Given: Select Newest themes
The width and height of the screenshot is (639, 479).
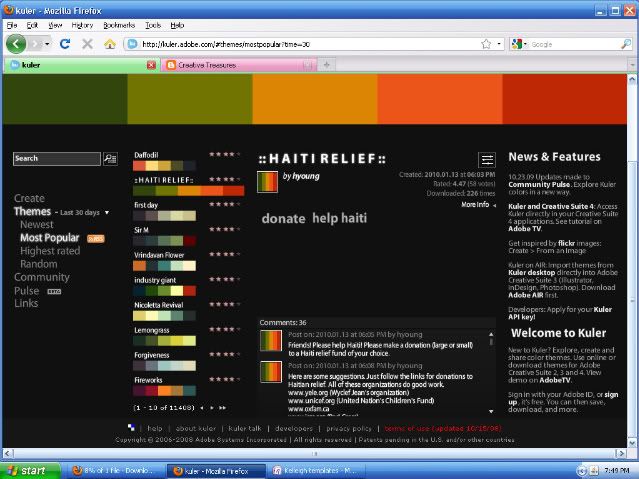Looking at the screenshot, I should tap(37, 225).
